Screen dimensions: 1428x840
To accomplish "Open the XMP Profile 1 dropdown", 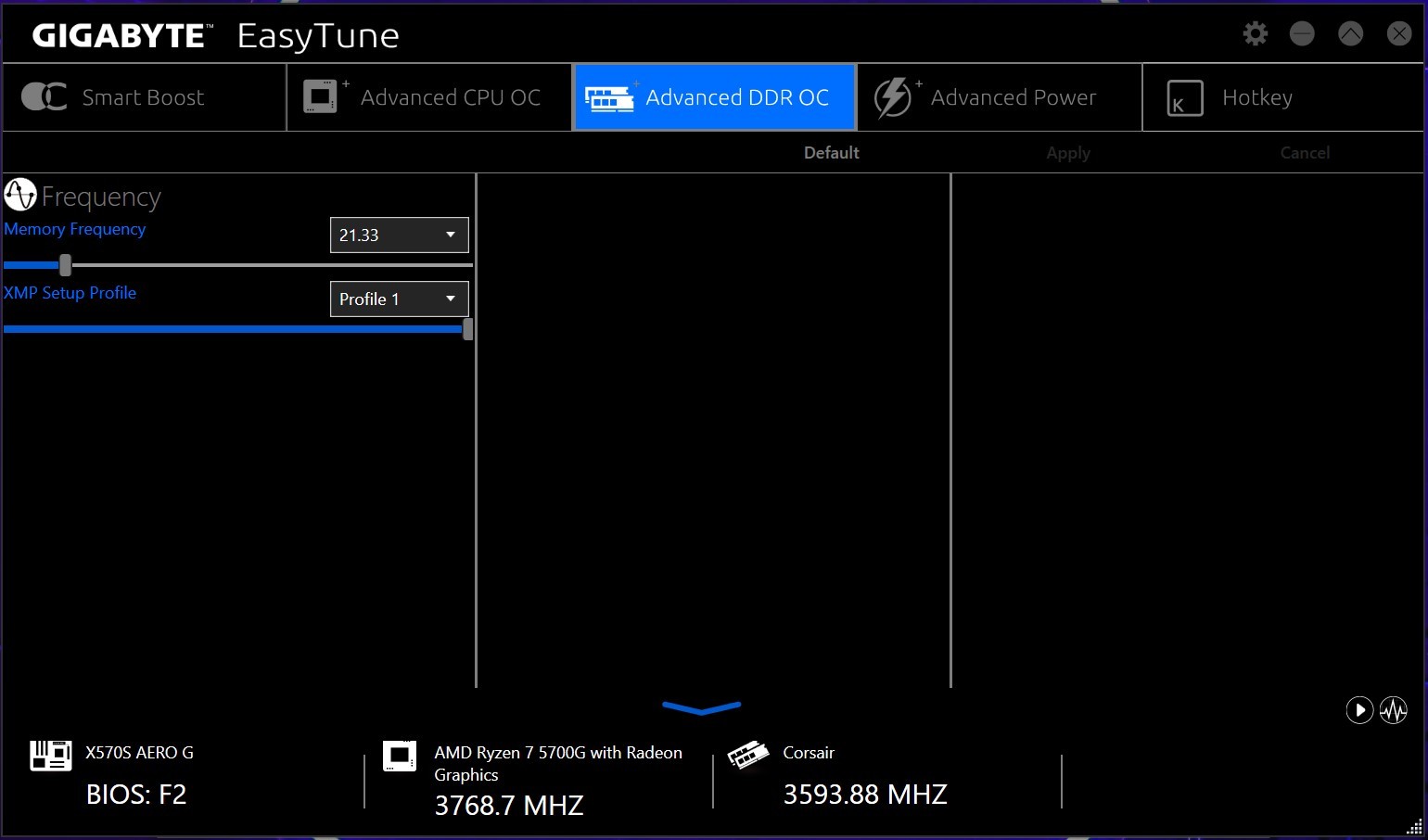I will 400,299.
